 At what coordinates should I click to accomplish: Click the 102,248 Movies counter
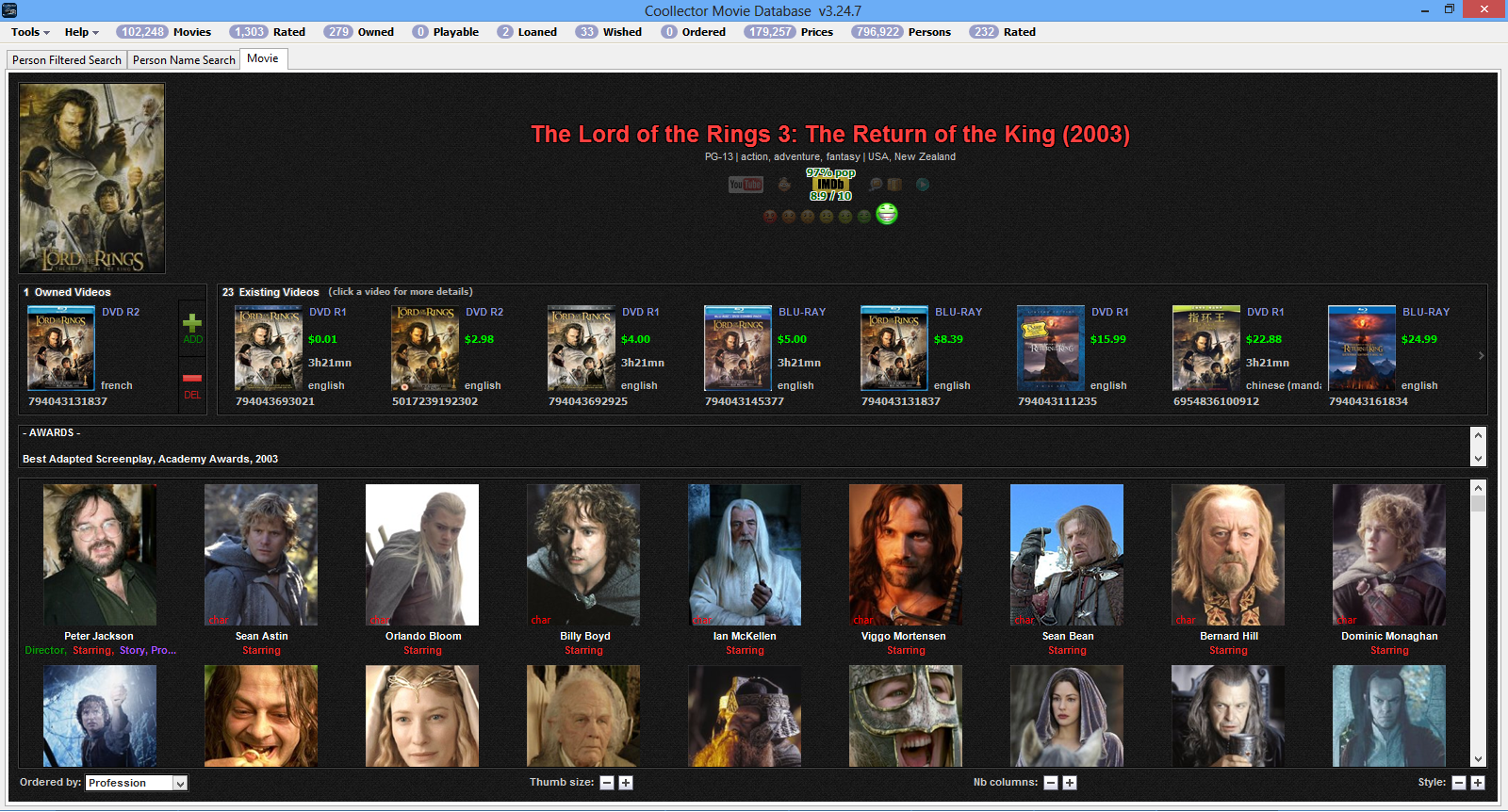164,32
